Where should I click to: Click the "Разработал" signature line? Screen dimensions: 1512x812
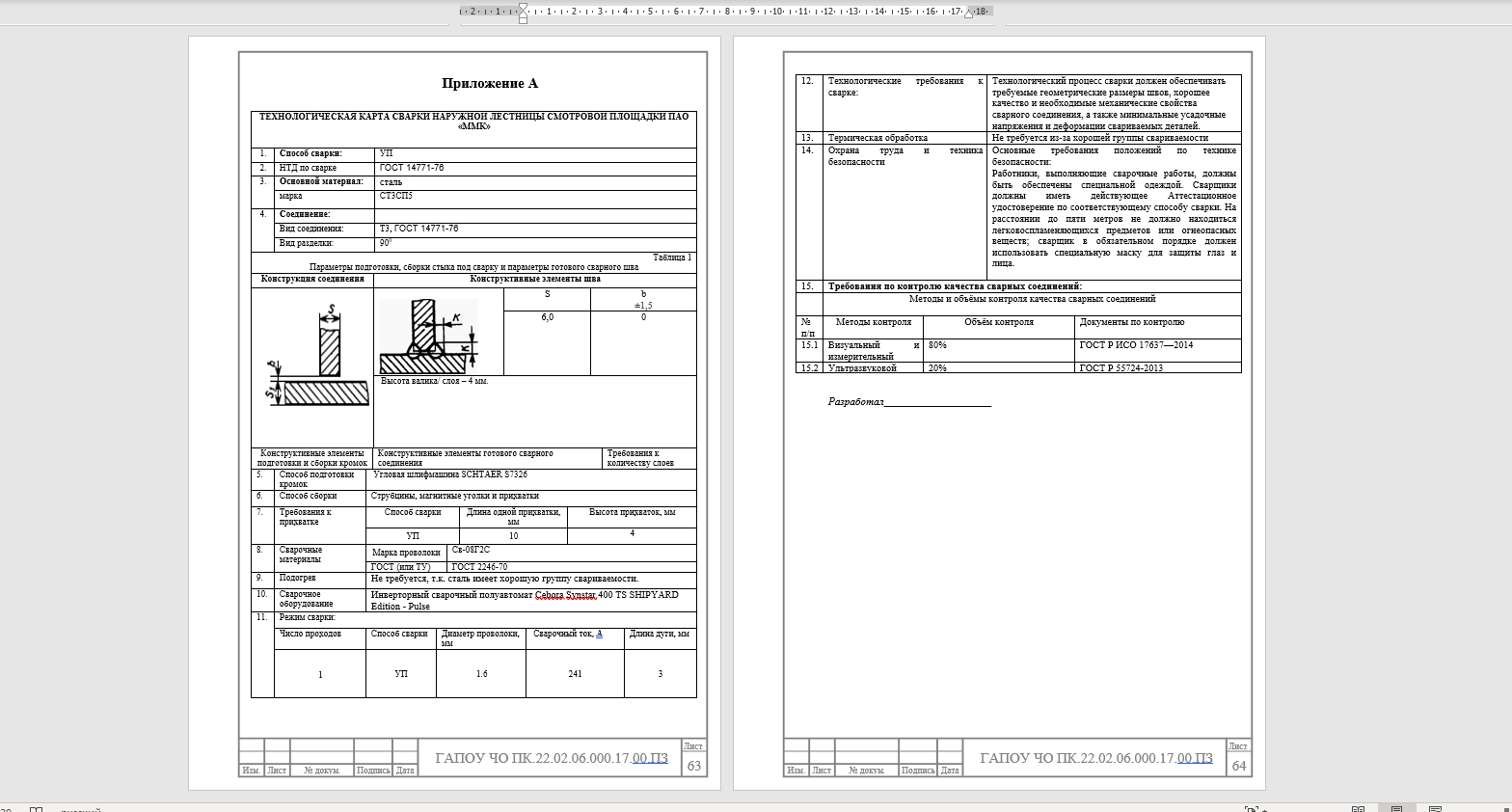pos(908,402)
